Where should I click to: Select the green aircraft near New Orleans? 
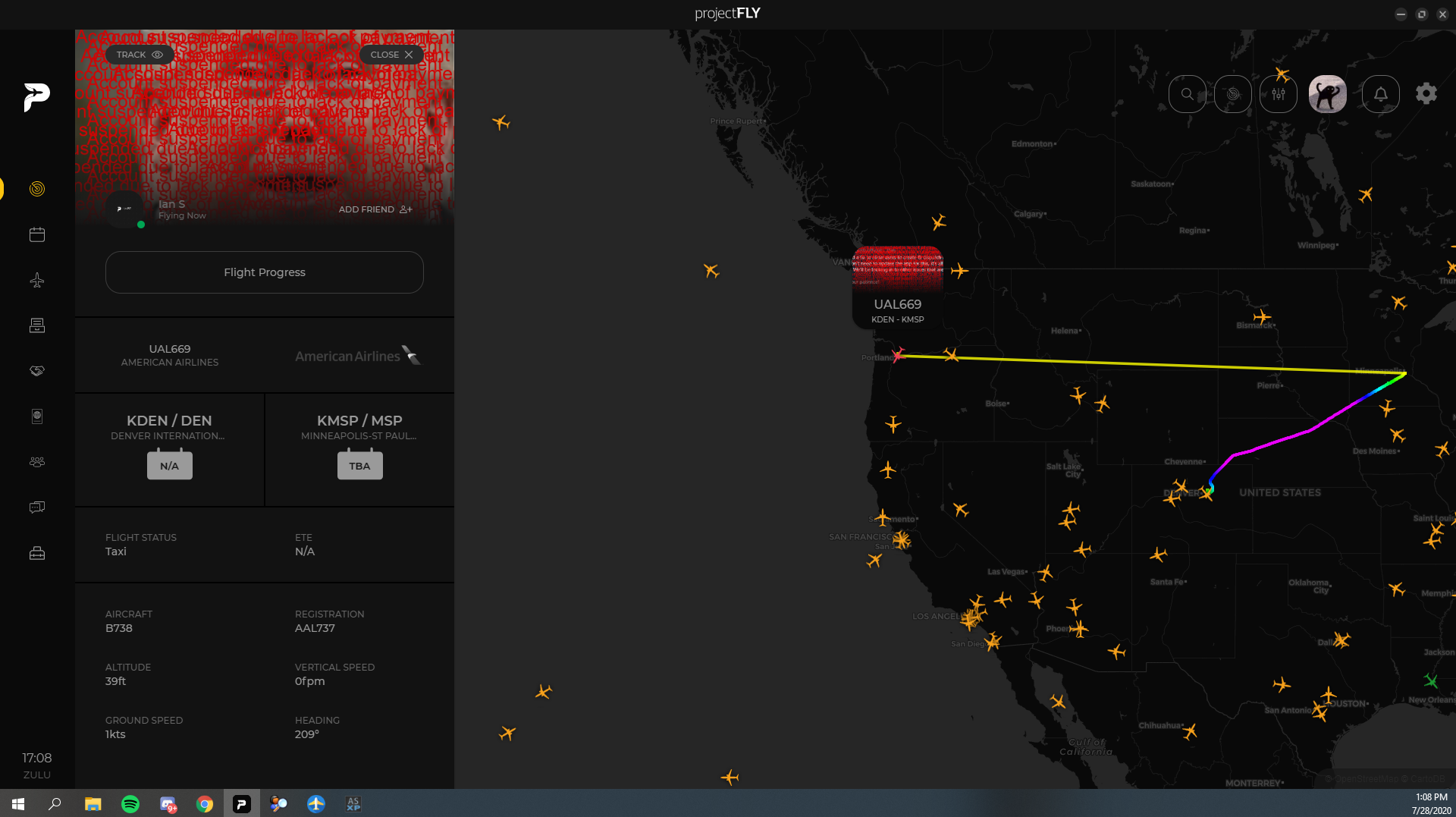[x=1431, y=680]
